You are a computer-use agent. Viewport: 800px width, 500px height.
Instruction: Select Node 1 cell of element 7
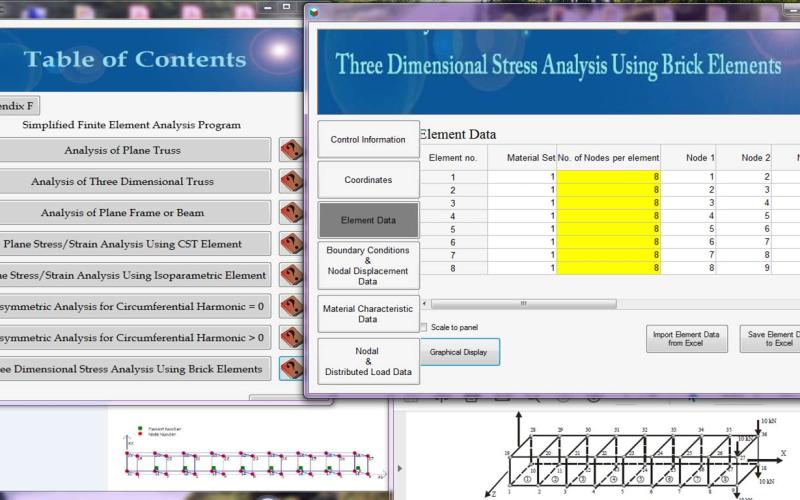pos(688,255)
